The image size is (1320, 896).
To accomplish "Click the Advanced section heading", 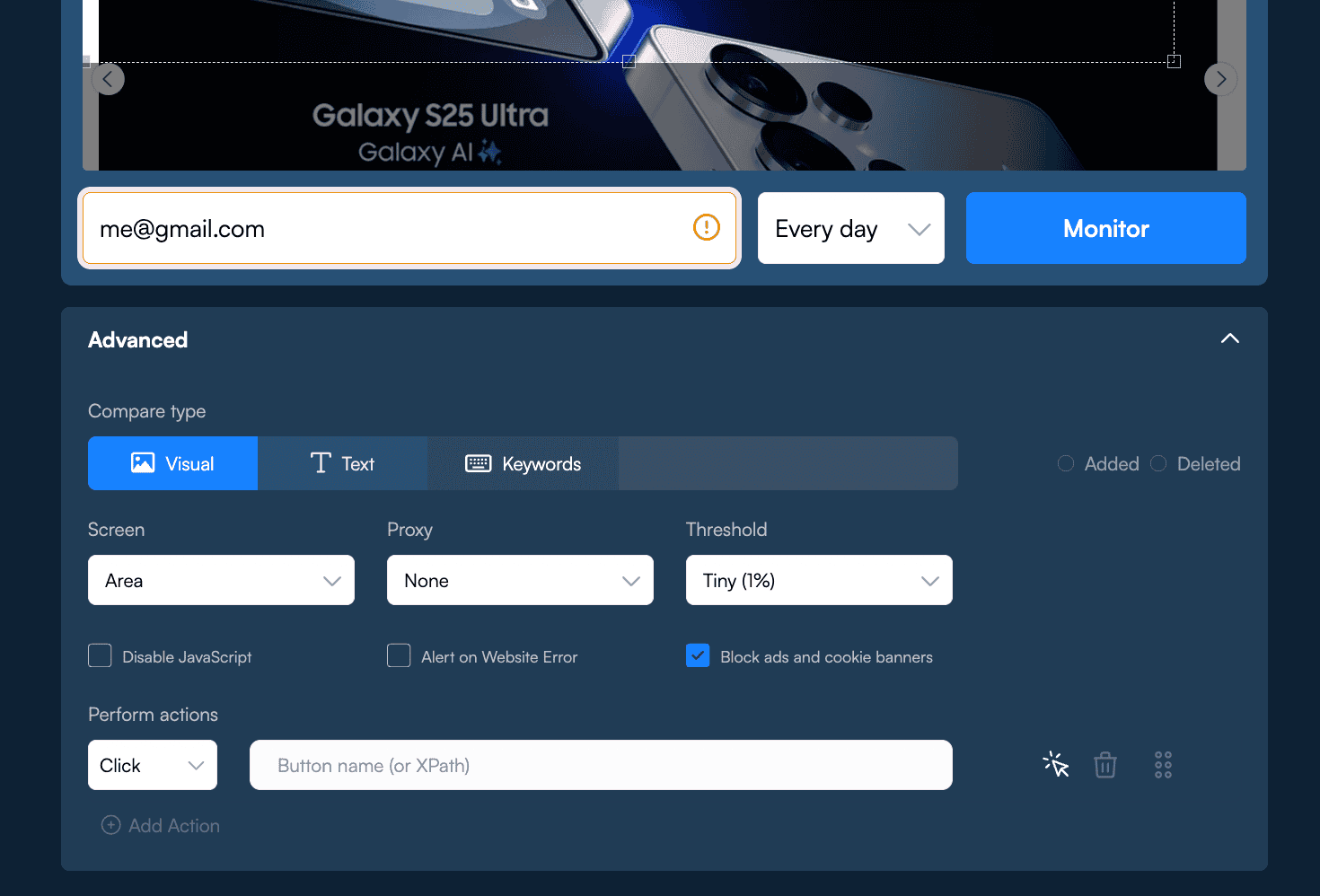I will click(138, 339).
